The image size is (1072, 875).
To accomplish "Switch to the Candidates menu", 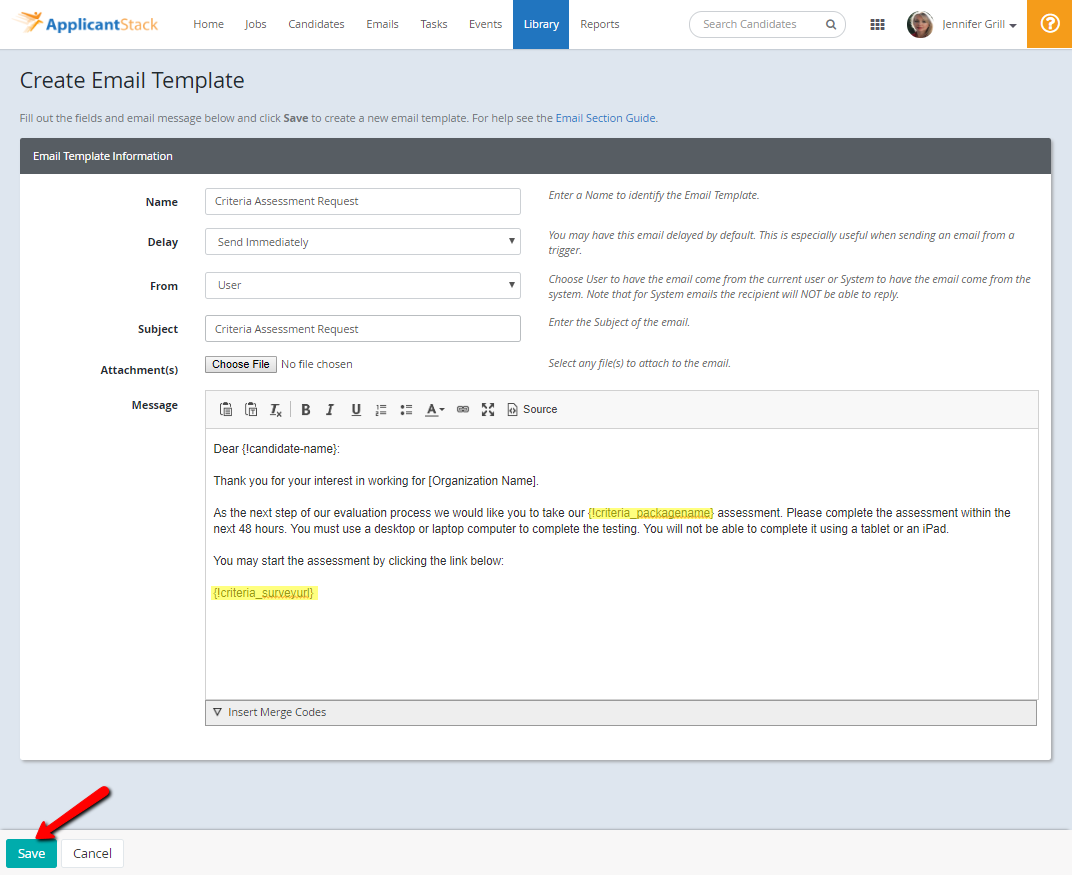I will (x=316, y=24).
